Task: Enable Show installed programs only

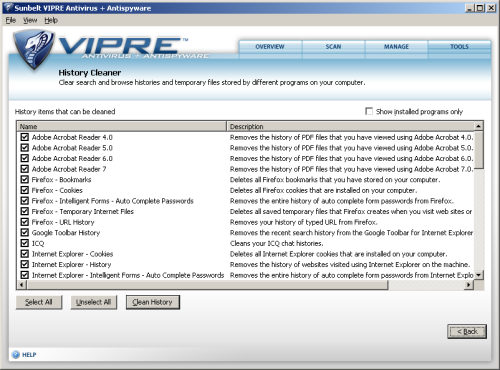Action: 369,111
